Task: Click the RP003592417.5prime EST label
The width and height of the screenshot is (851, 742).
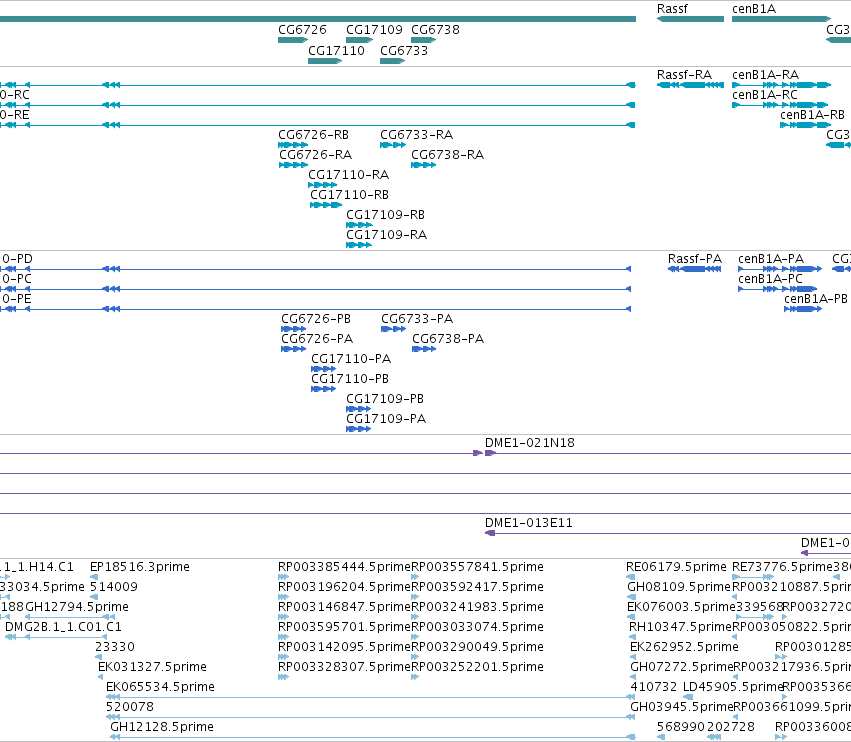Action: pos(478,587)
